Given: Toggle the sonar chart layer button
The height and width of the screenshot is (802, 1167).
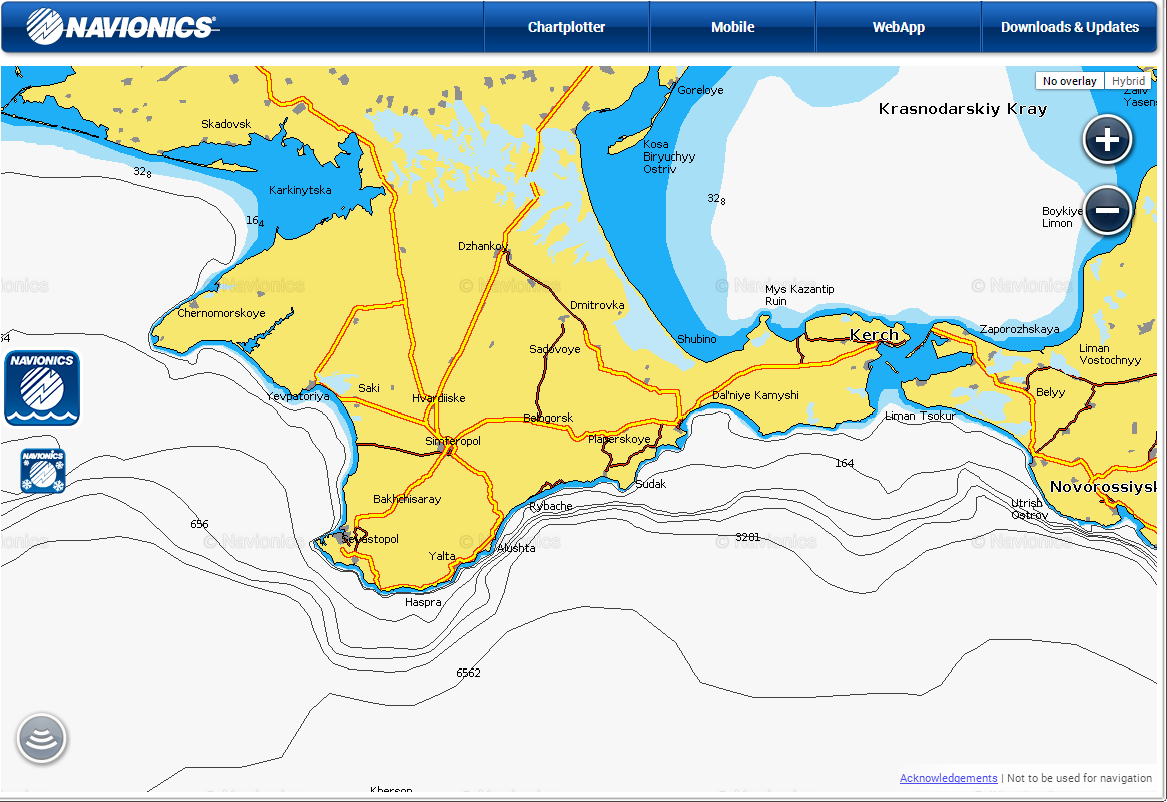Looking at the screenshot, I should point(42,738).
